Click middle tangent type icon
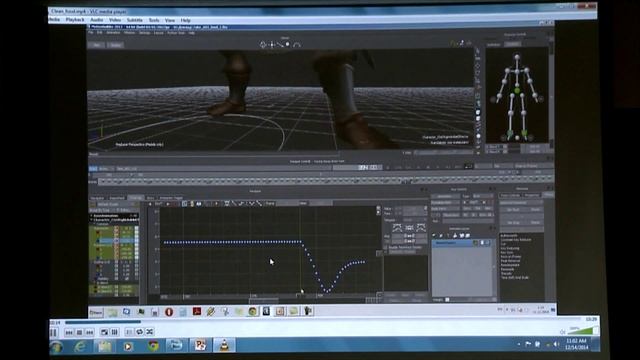Screen dimensions: 640x360 409,228
